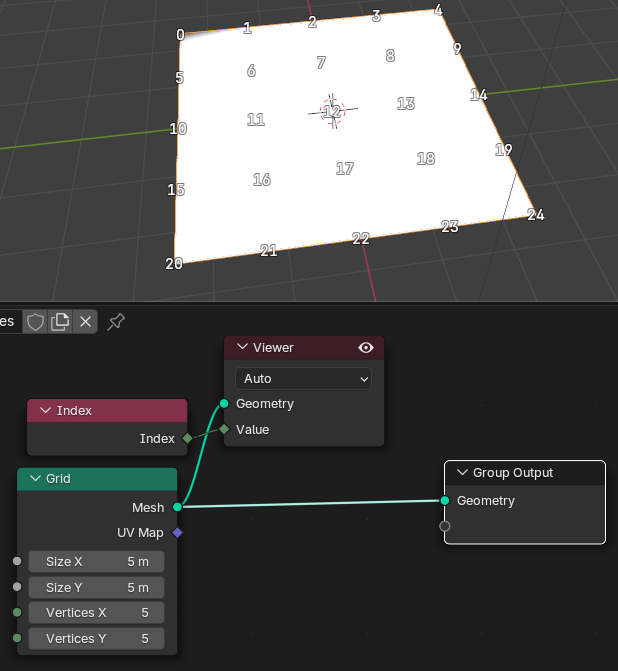Select the Grid node header
618x671 pixels.
97,478
